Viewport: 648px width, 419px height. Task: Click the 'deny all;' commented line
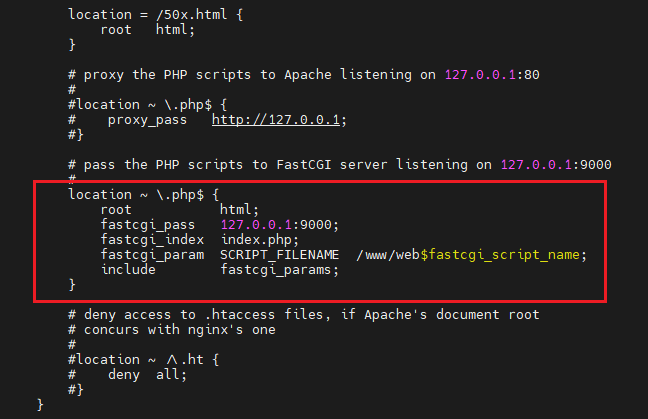point(147,375)
